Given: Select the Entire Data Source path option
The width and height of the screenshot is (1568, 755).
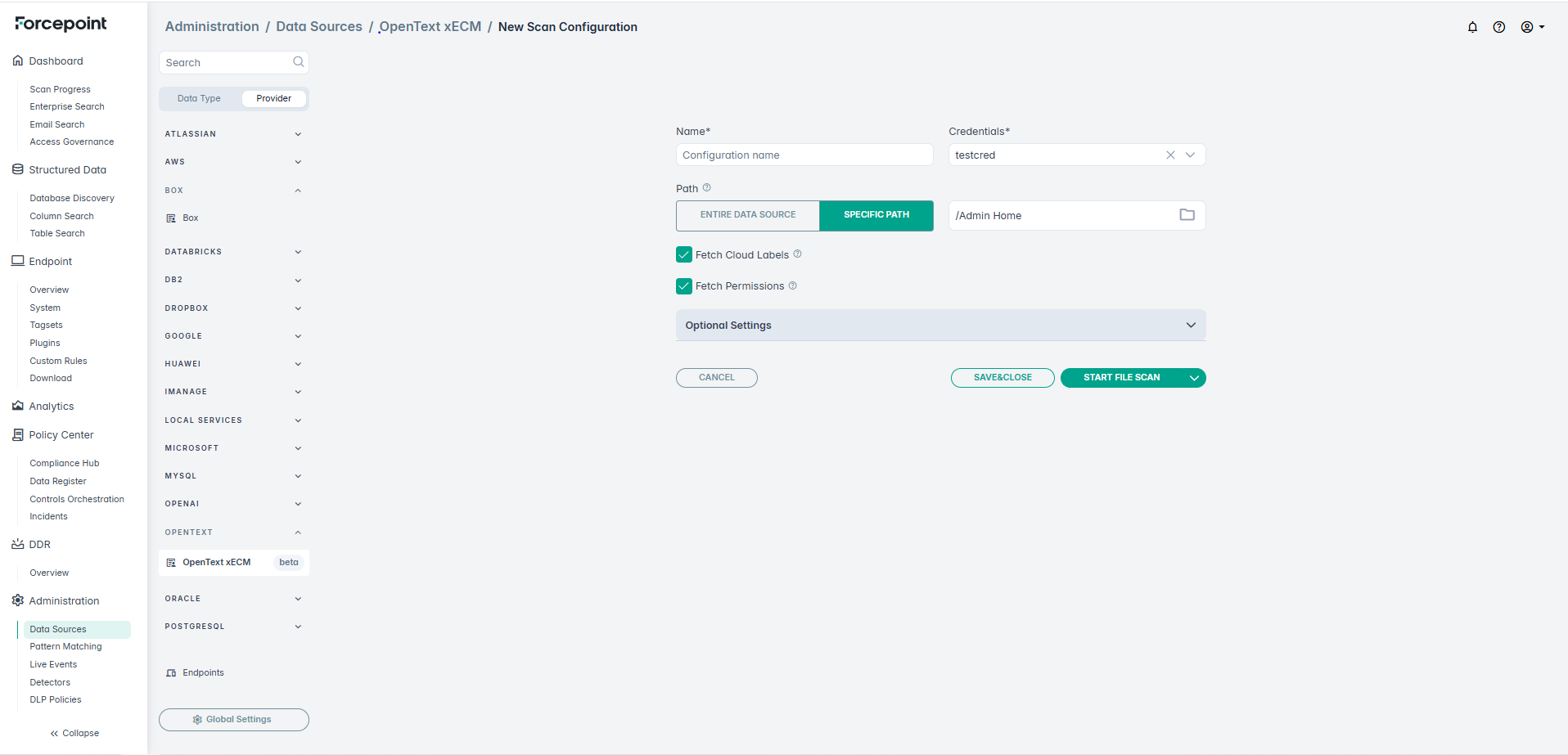Looking at the screenshot, I should tap(747, 215).
